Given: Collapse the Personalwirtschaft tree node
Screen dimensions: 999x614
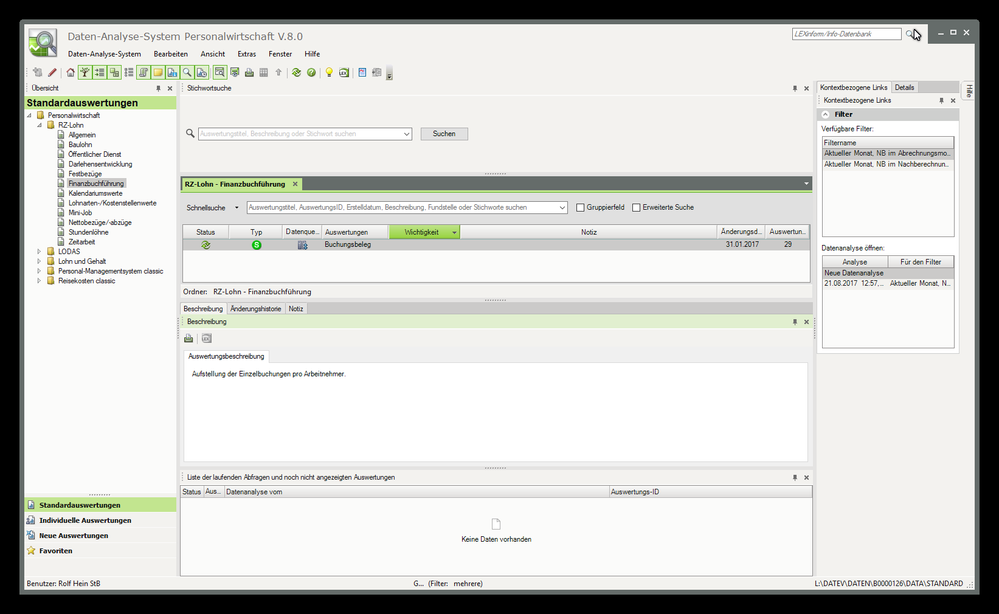Looking at the screenshot, I should pos(29,116).
